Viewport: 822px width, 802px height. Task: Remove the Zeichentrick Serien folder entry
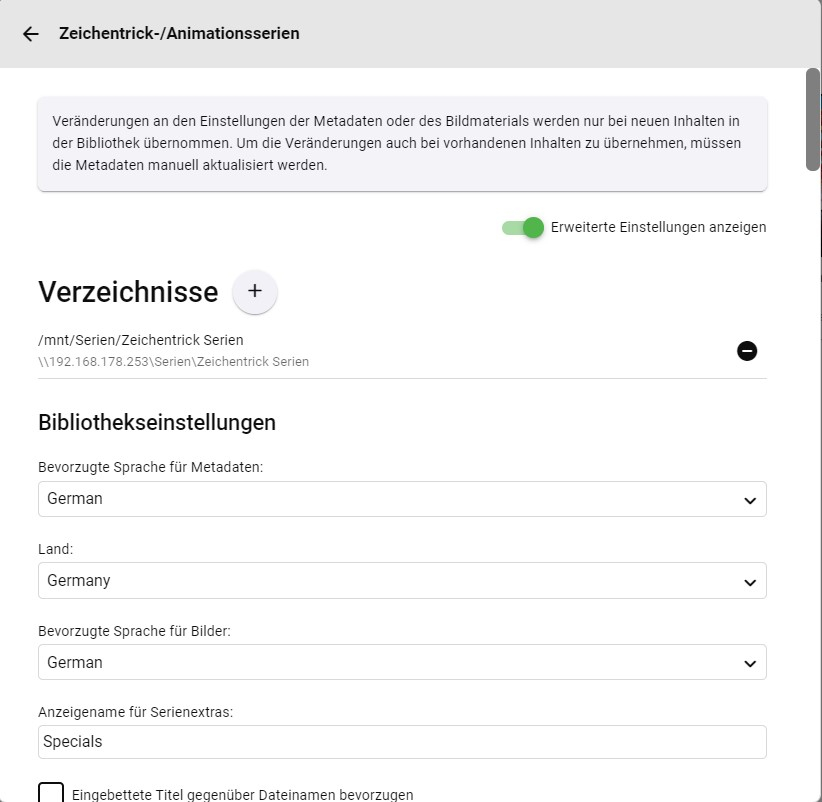point(747,351)
